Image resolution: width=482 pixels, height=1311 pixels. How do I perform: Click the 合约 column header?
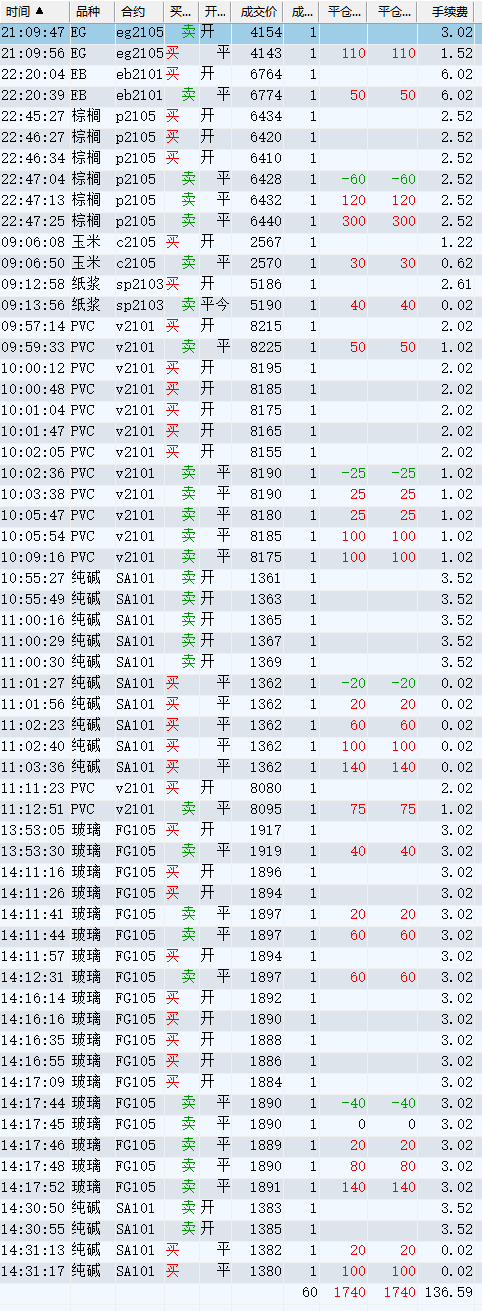[138, 11]
